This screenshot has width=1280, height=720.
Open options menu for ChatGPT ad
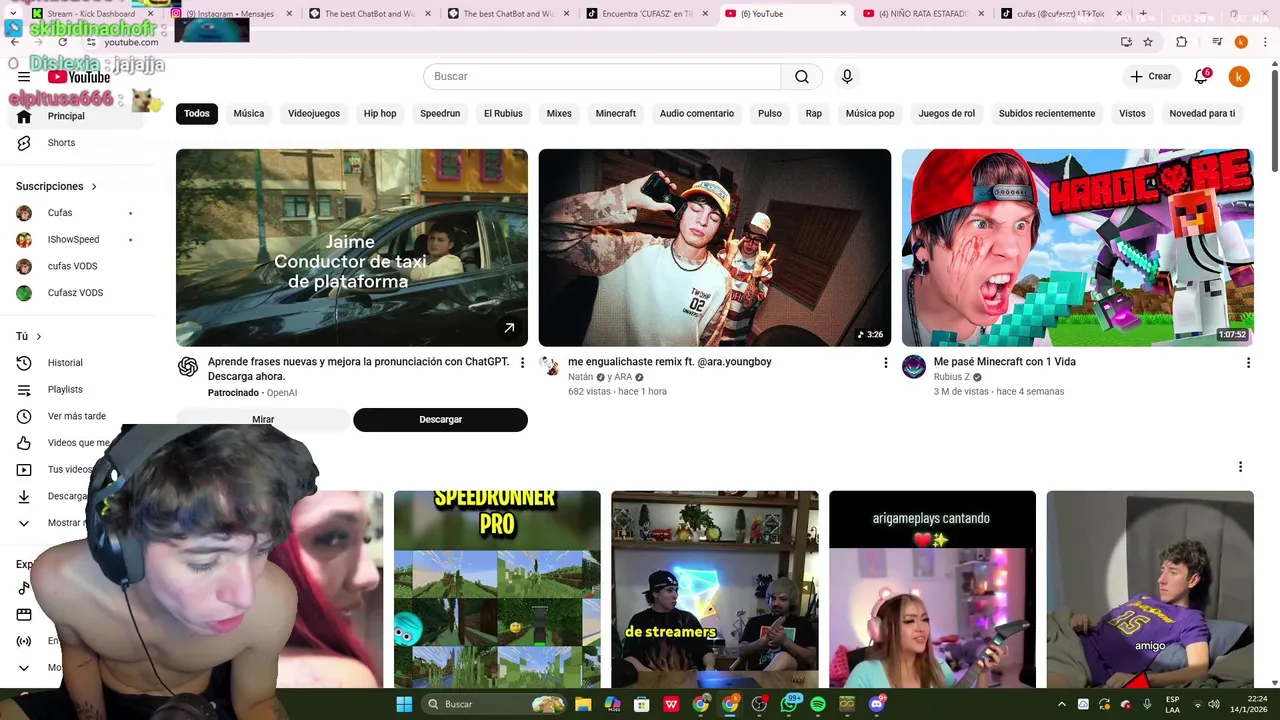pos(522,363)
